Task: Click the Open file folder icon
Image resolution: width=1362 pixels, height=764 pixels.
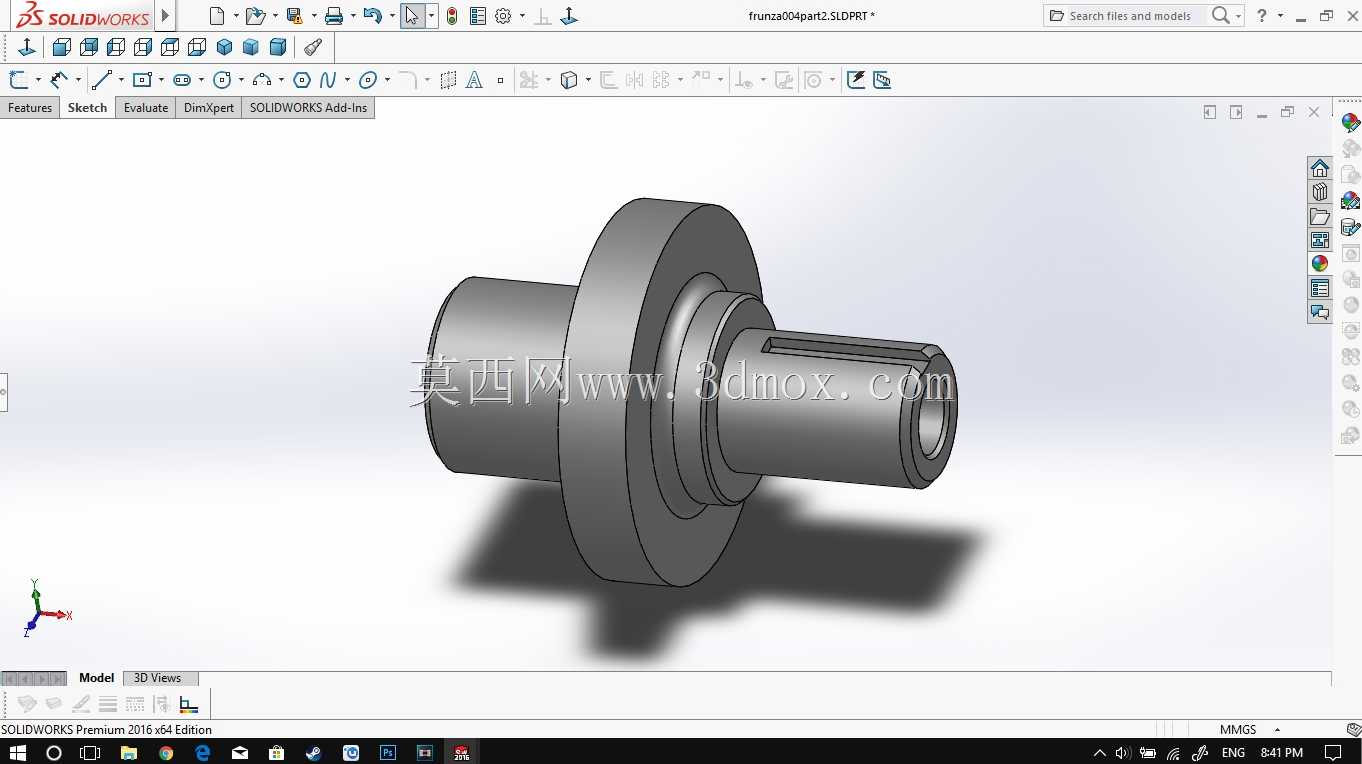Action: coord(255,16)
